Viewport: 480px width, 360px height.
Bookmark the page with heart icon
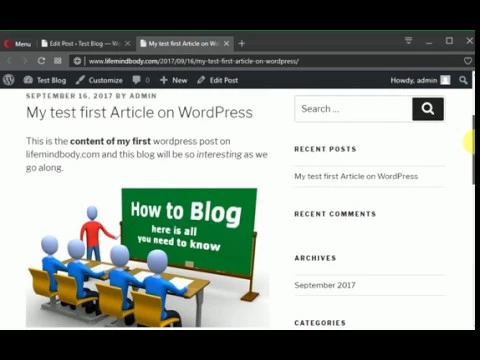(x=468, y=61)
